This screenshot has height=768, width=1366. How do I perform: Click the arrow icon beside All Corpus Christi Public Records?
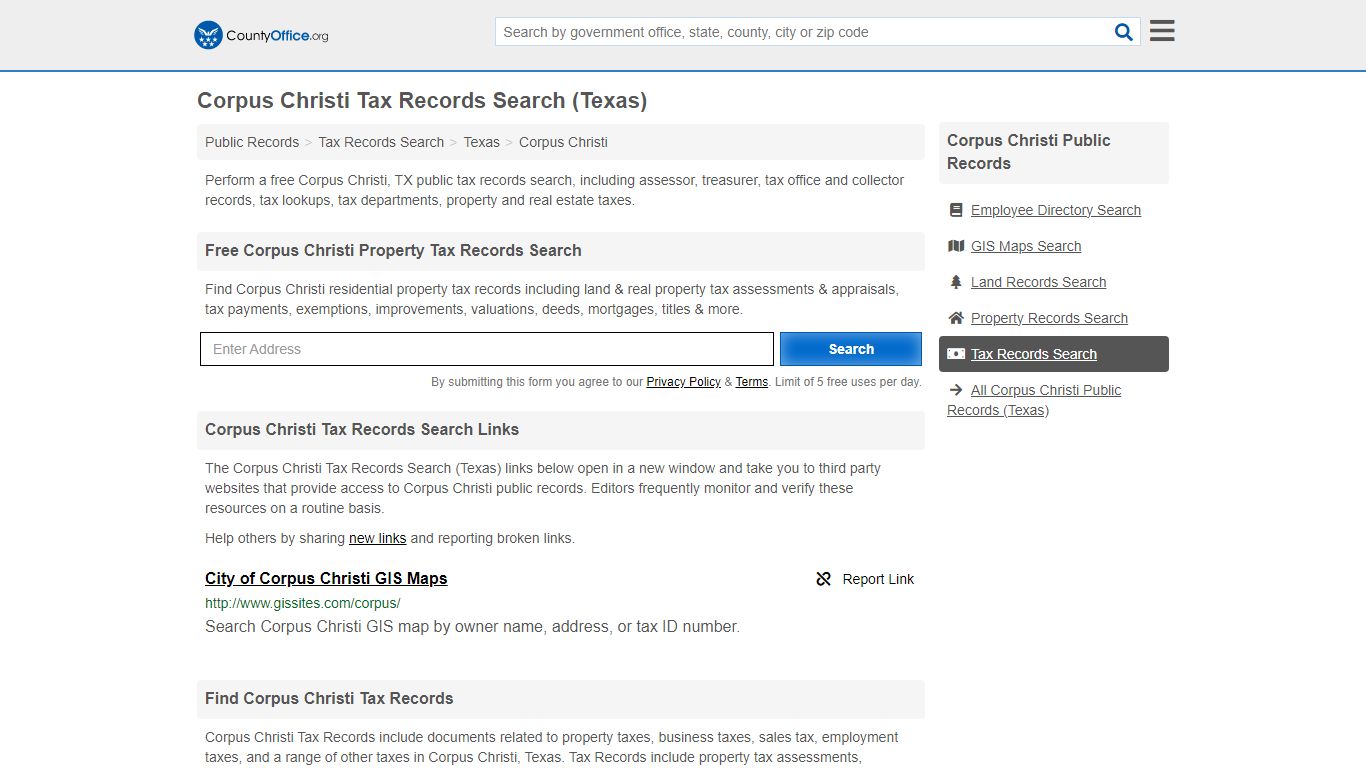pos(956,390)
